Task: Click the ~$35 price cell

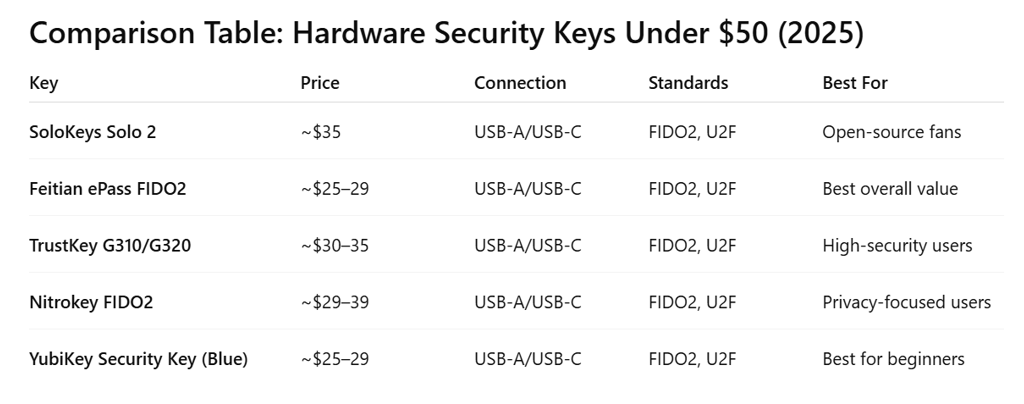Action: [321, 131]
